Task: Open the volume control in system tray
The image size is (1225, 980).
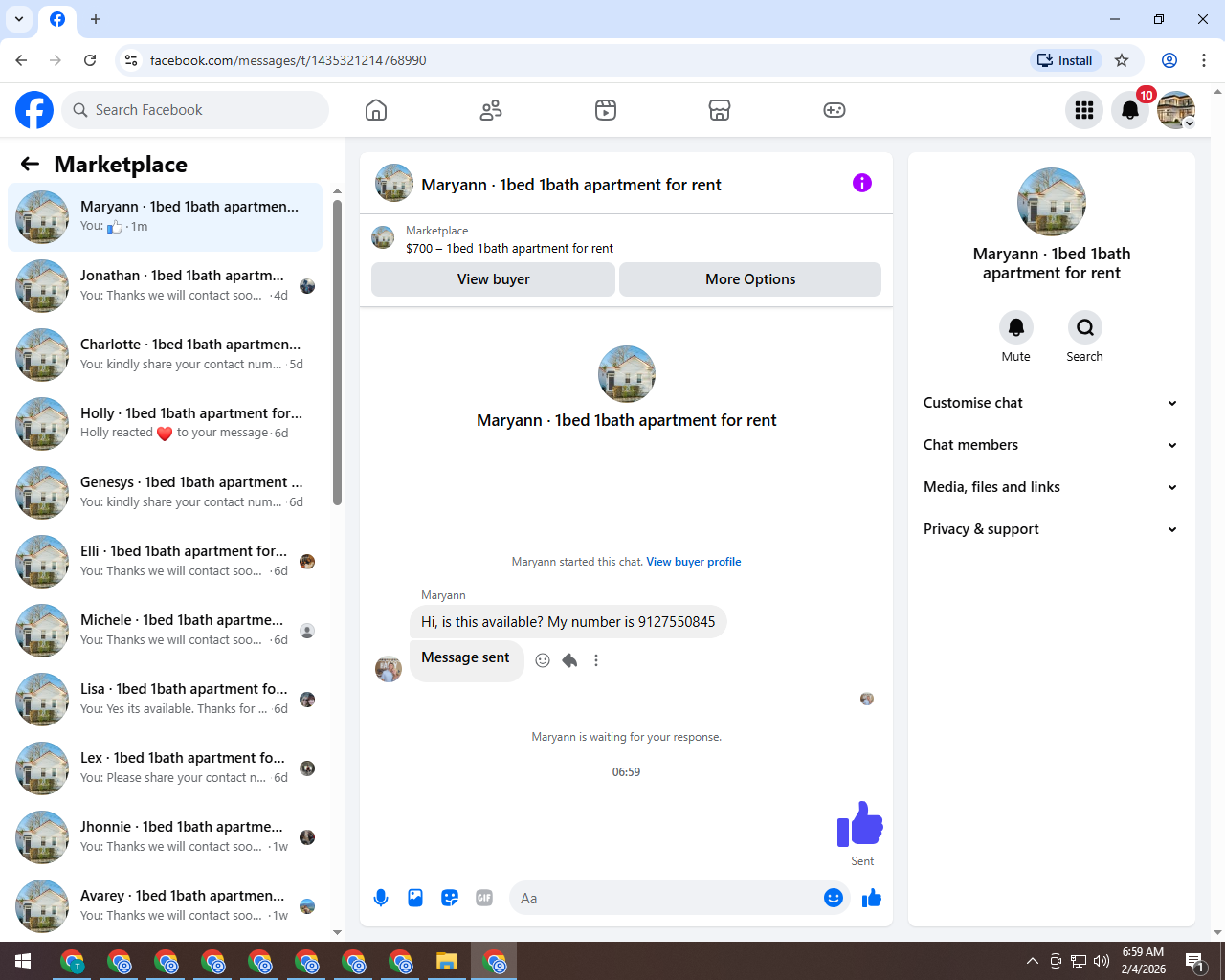Action: [1102, 961]
